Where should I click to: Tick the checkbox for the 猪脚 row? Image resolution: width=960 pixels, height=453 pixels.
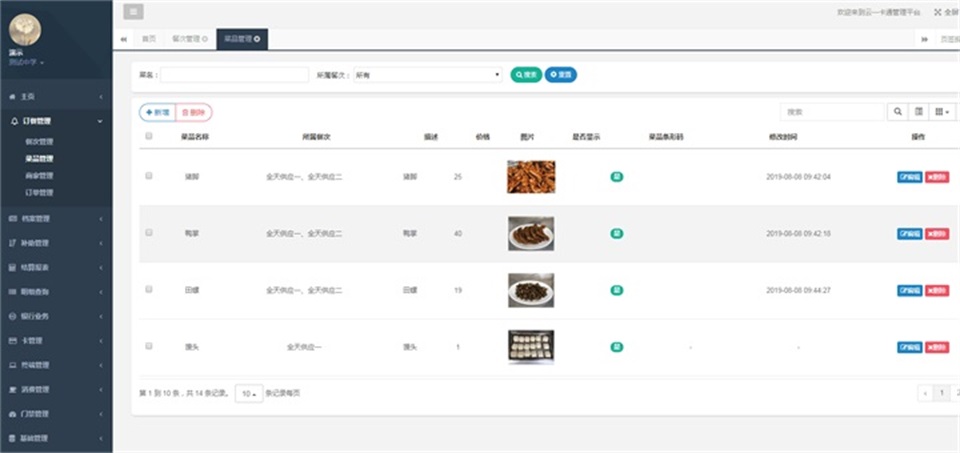click(149, 176)
